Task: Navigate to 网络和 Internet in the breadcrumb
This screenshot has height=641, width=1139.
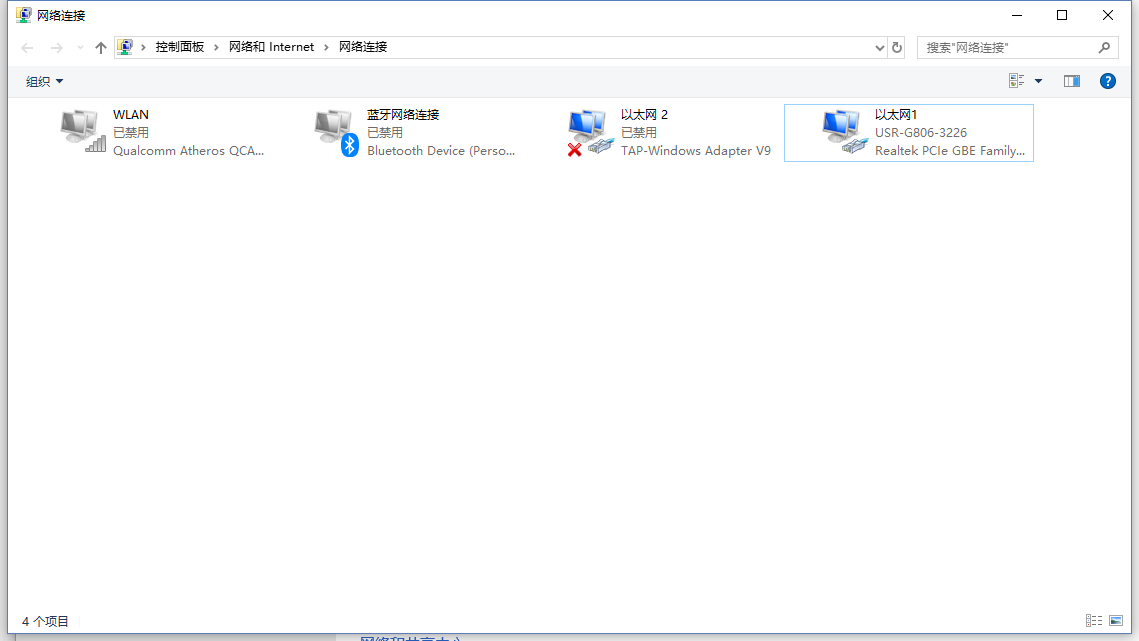Action: 271,47
